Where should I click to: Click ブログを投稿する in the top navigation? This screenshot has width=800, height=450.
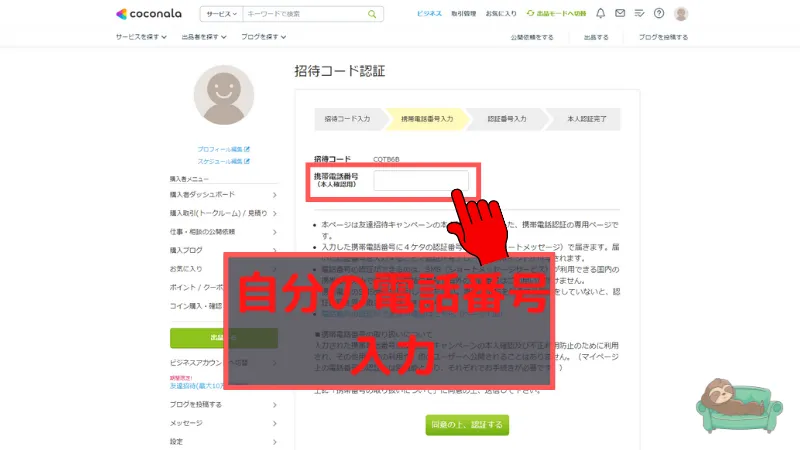pos(663,37)
